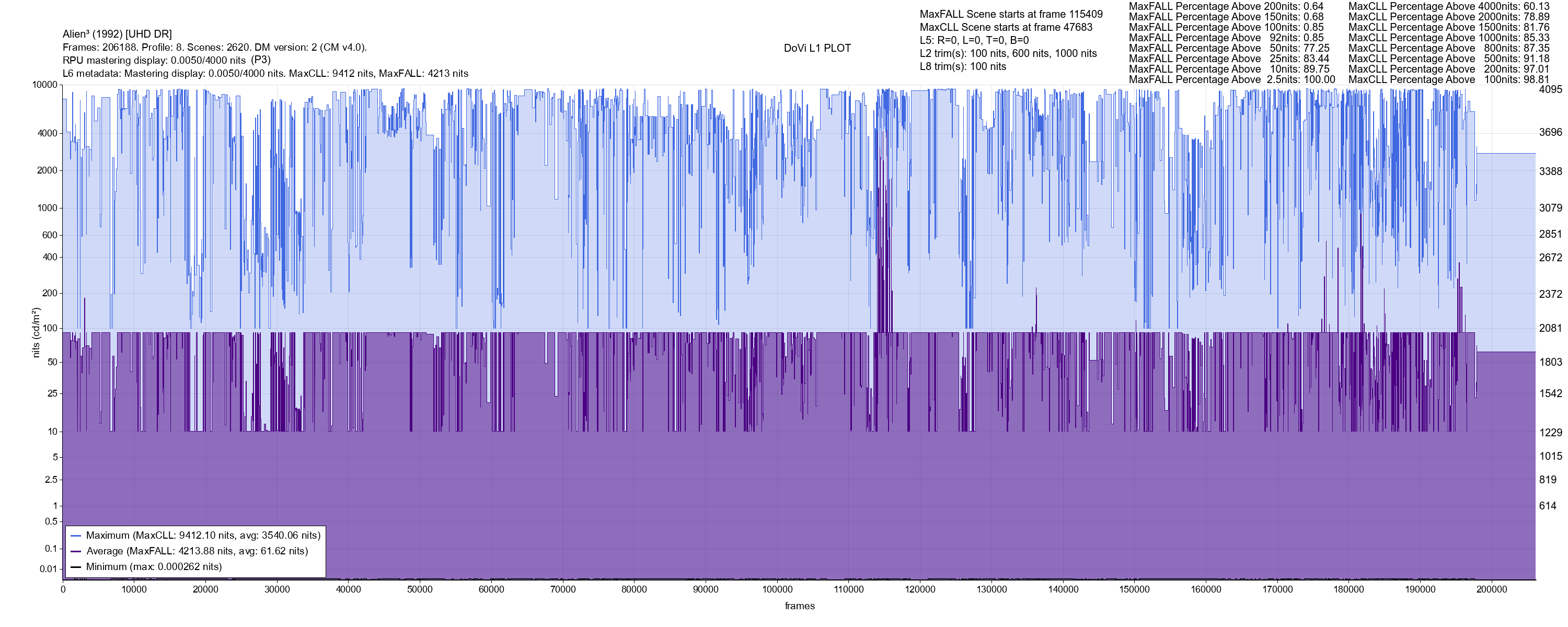Click the MaxFALL Scene starts at frame text

(x=1010, y=14)
